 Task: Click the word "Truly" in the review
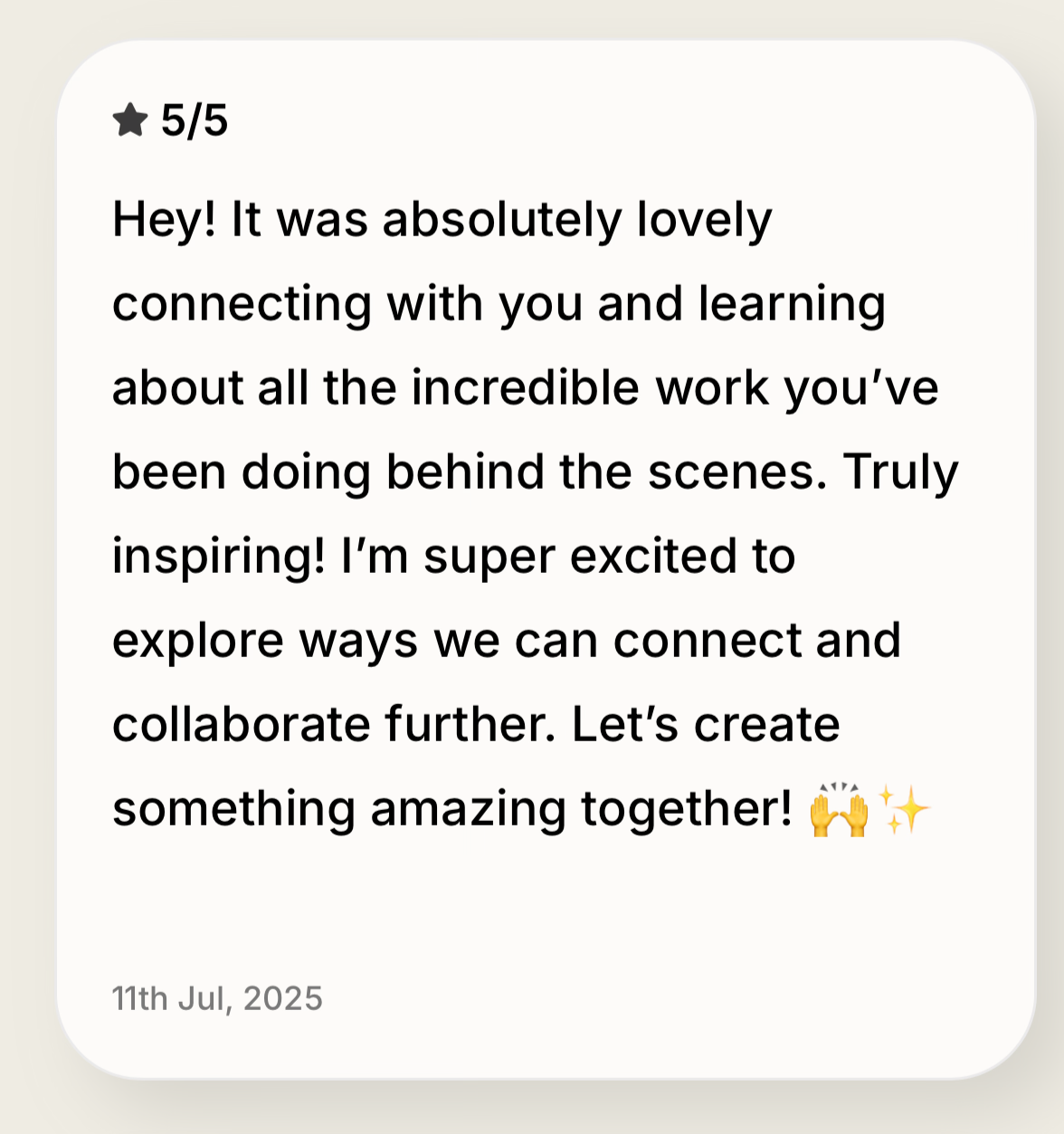[900, 472]
